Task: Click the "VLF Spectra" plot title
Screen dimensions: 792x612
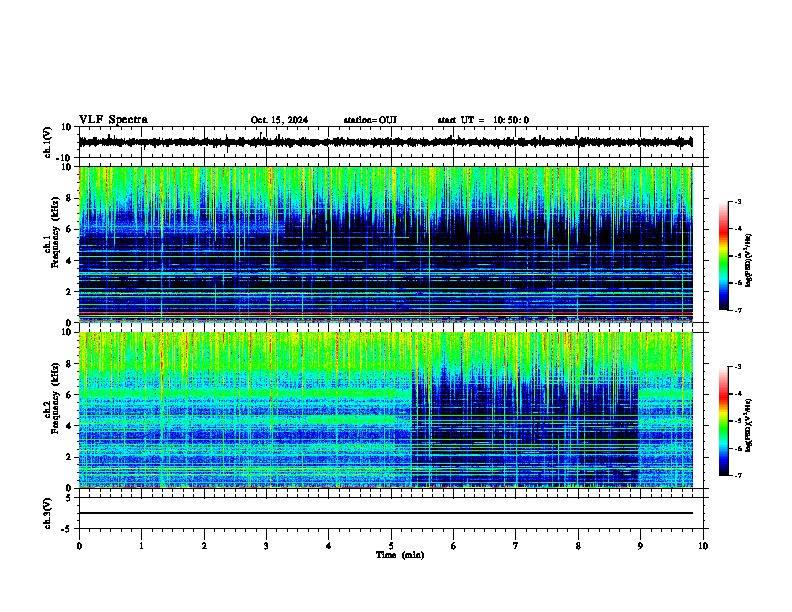Action: coord(113,120)
